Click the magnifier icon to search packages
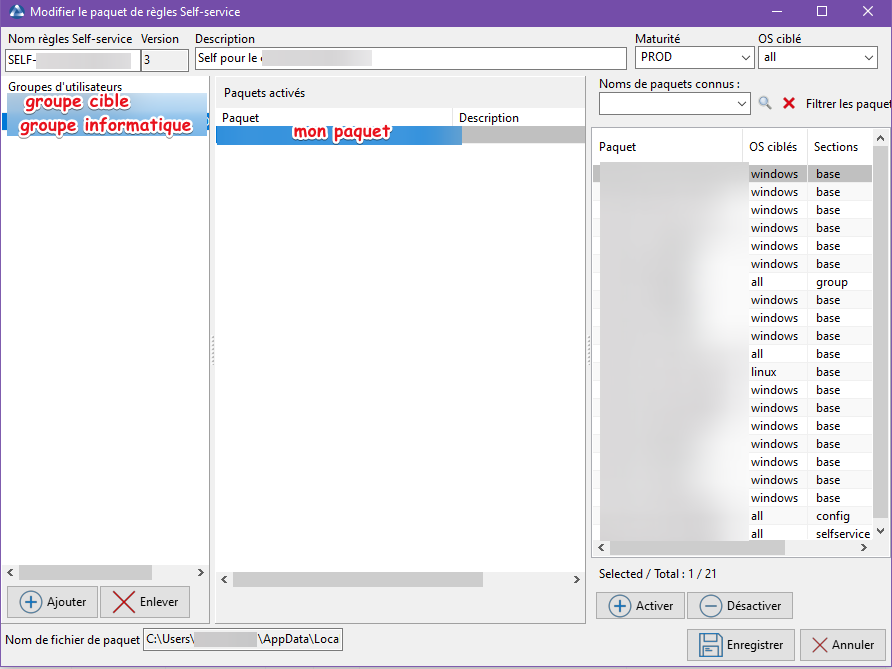The image size is (892, 669). pos(764,103)
